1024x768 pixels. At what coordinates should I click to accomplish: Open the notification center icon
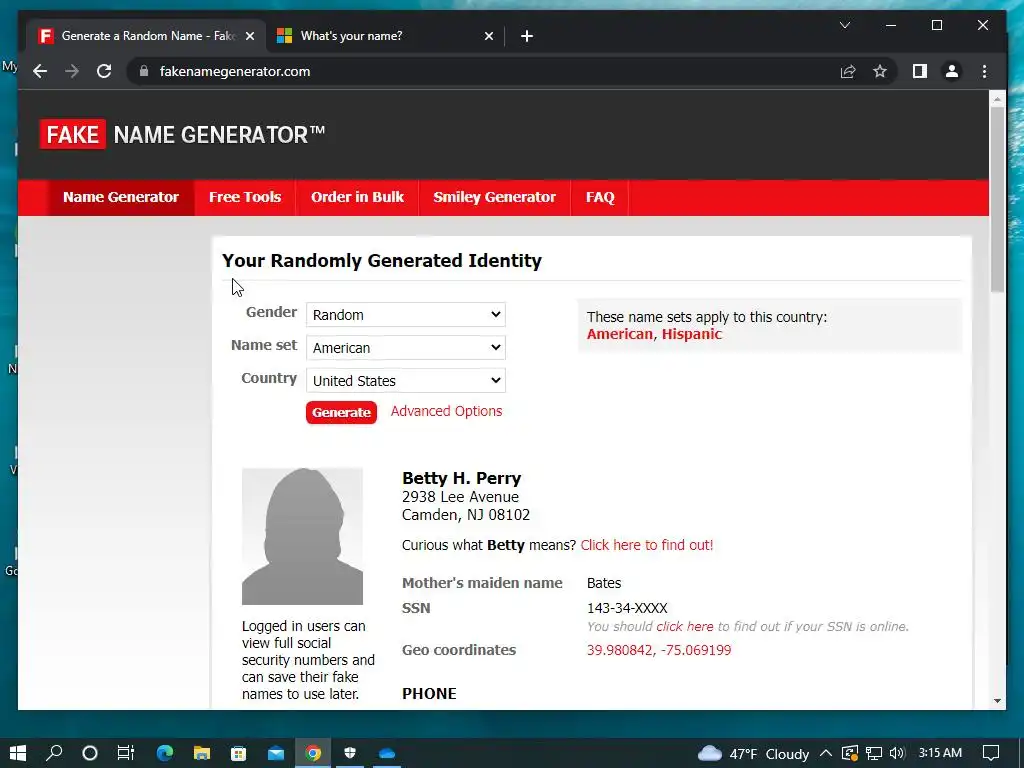click(x=991, y=753)
